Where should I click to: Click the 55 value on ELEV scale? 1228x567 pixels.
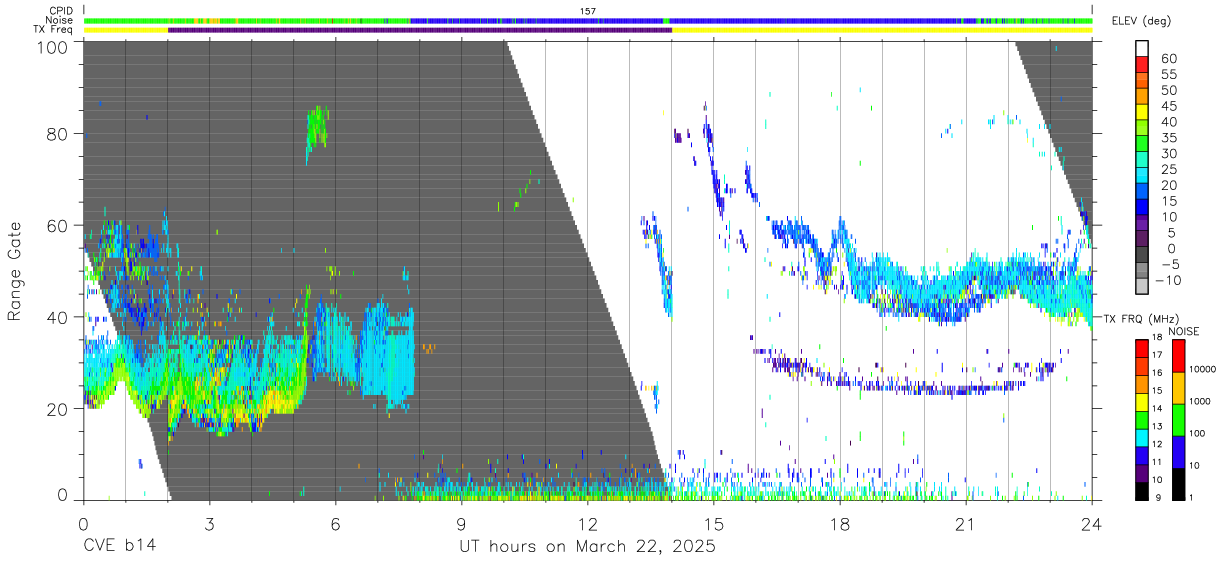click(x=1169, y=74)
